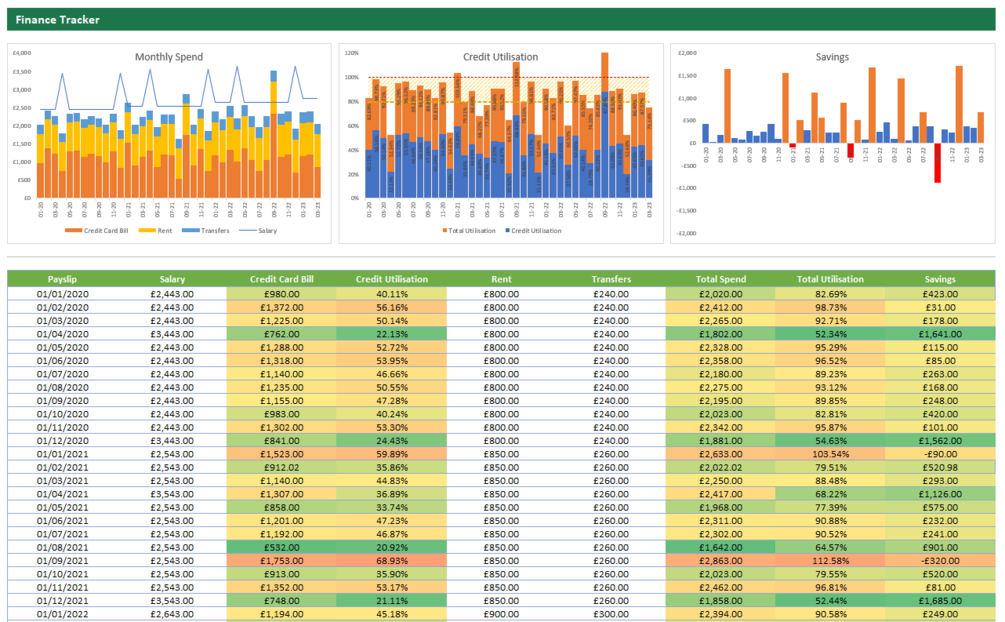Screen dimensions: 1005x622
Task: Select the Savings column header
Action: [940, 279]
